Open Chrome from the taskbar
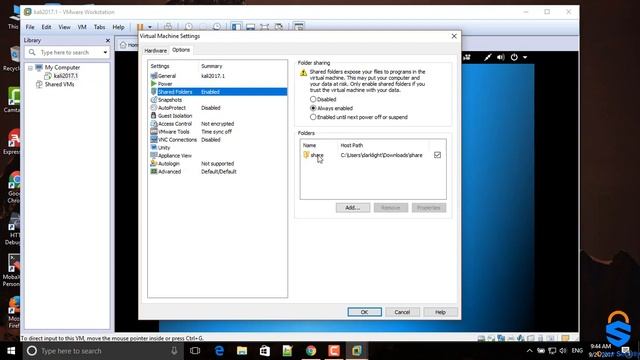This screenshot has height=360, width=640. 311,351
